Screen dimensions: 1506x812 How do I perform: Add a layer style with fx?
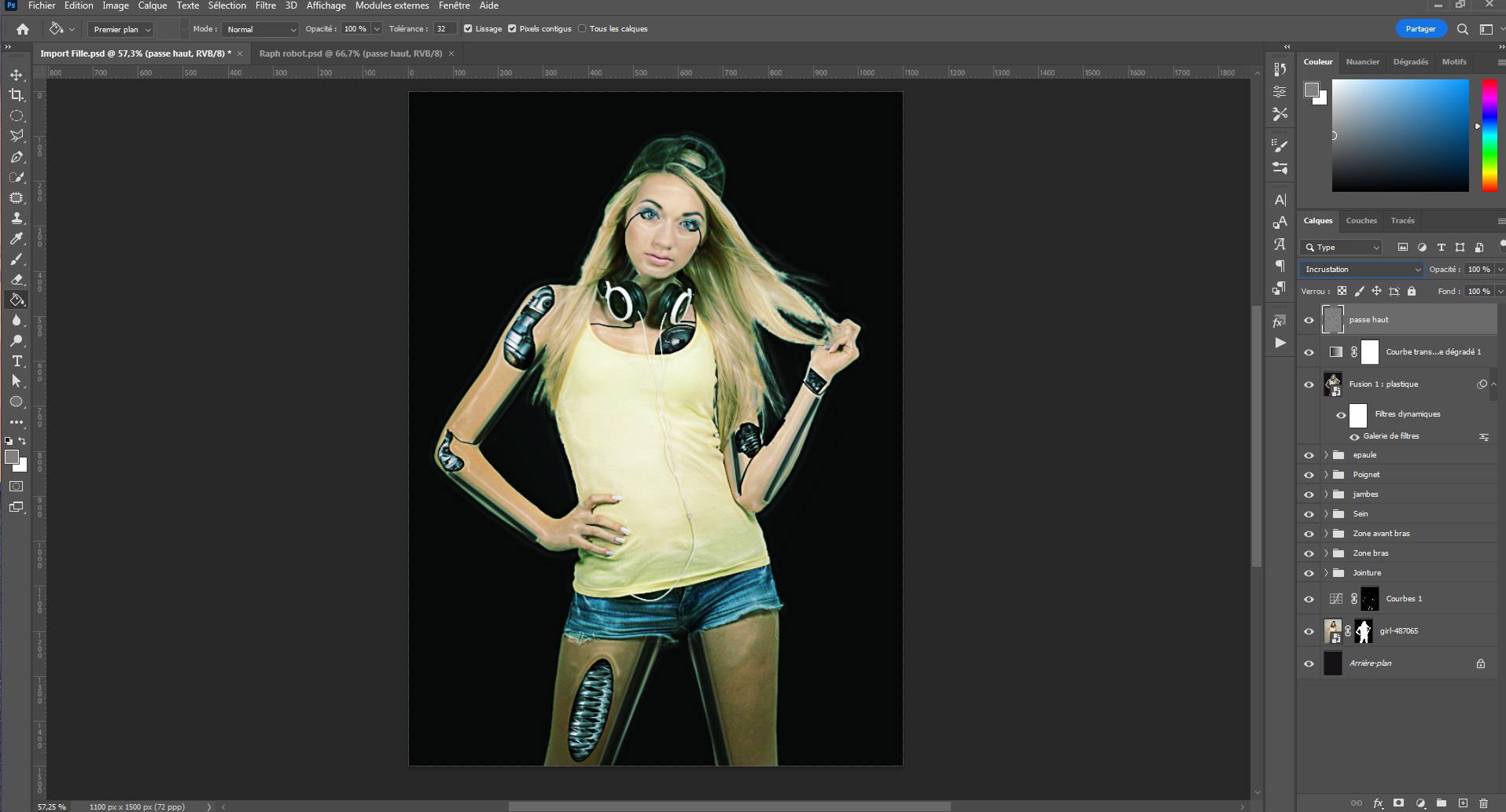coord(1378,803)
